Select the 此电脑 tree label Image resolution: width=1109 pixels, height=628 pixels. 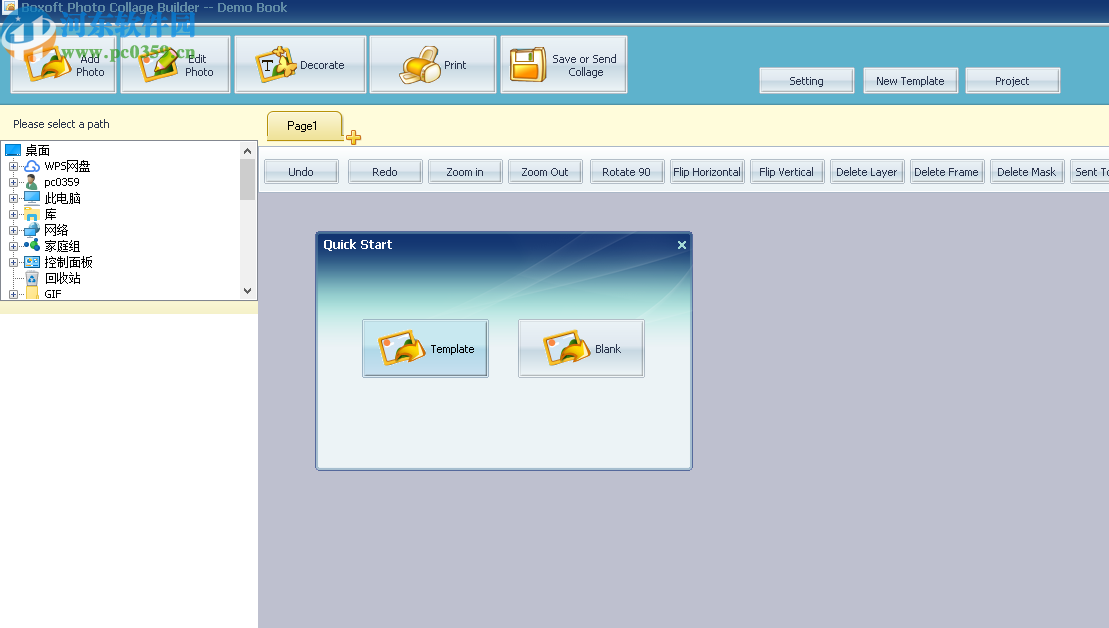(x=62, y=198)
